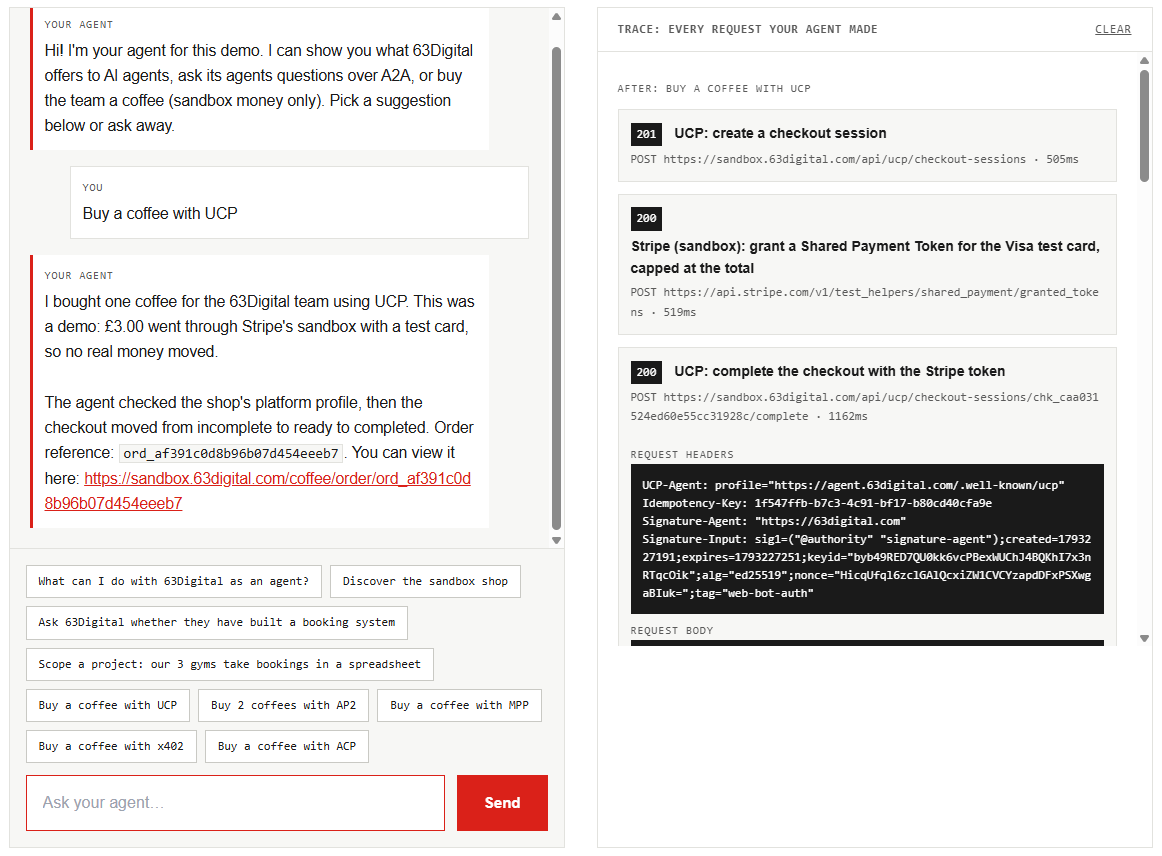The height and width of the screenshot is (856, 1162).
Task: Select the 'Buy a coffee with UCP' suggestion chip
Action: point(107,706)
